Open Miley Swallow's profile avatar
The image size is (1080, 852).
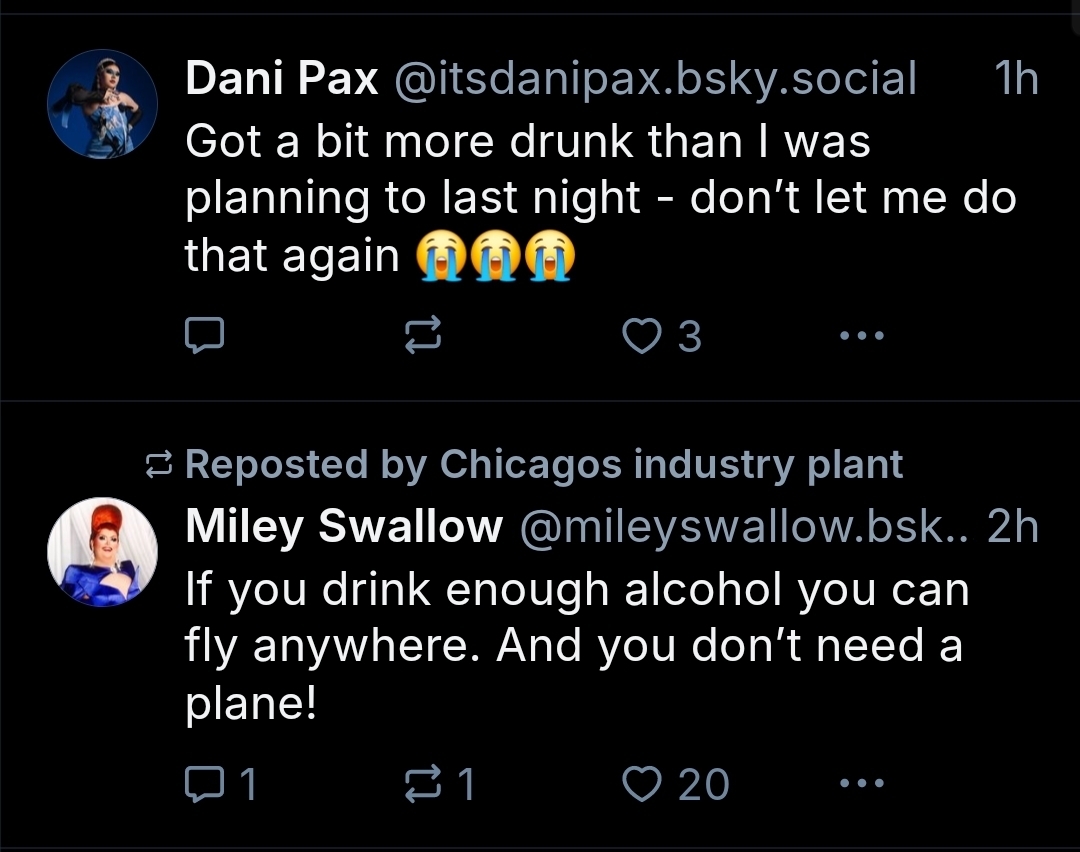[x=102, y=551]
